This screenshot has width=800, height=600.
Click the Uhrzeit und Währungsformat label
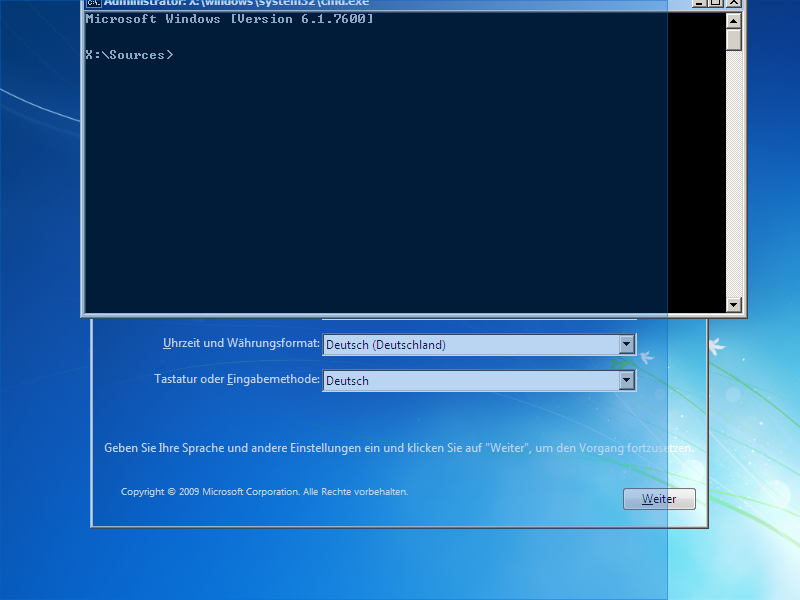tap(241, 343)
